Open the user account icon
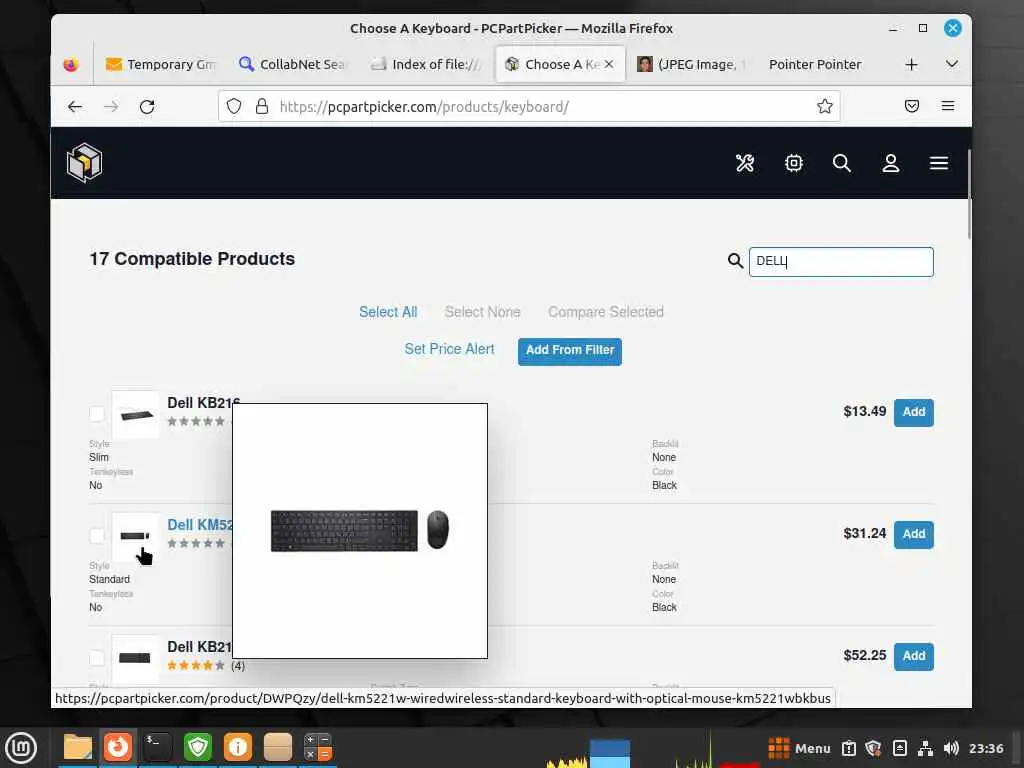 pos(891,163)
